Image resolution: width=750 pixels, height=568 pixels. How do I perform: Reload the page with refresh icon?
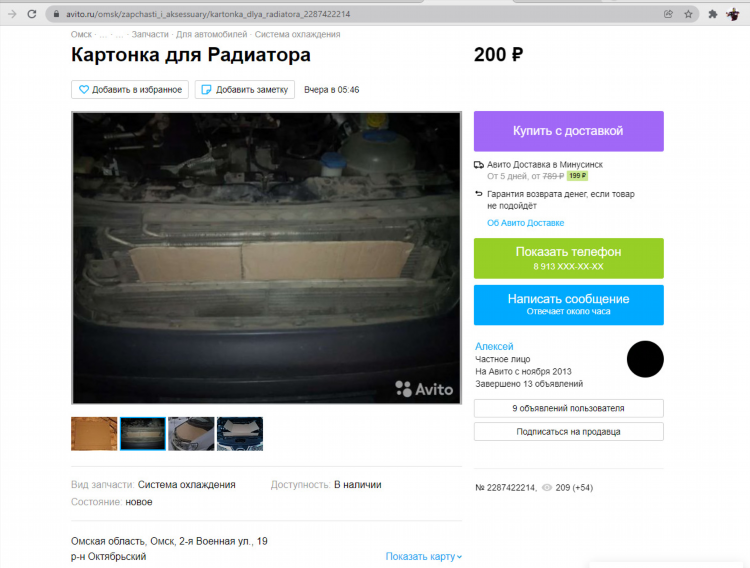point(32,14)
